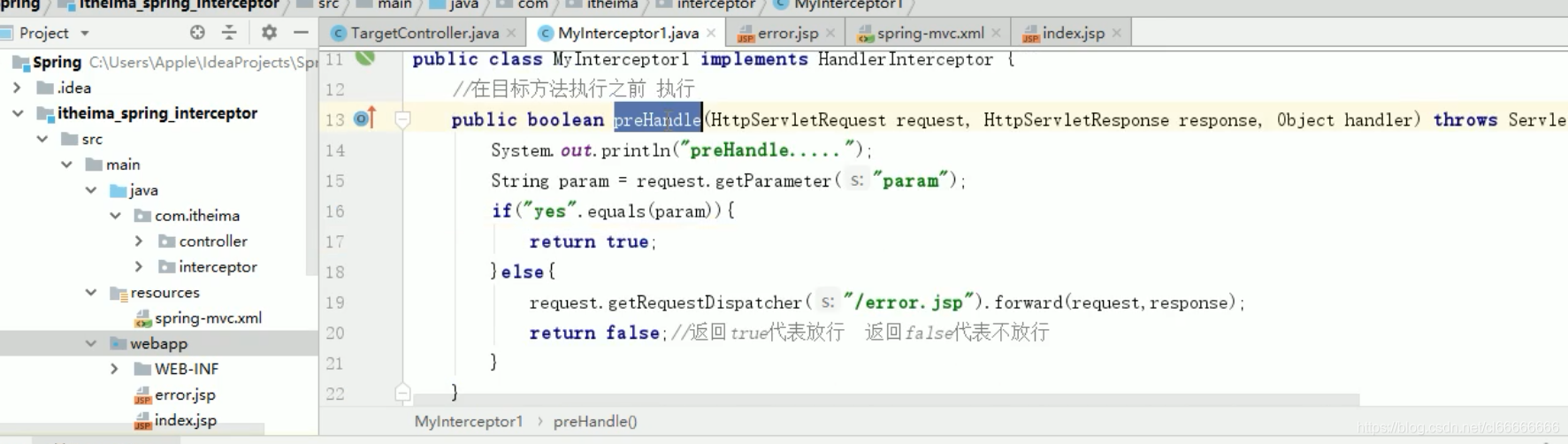Click fold end marker at line 22
Screen dimensions: 1568x444
[402, 392]
